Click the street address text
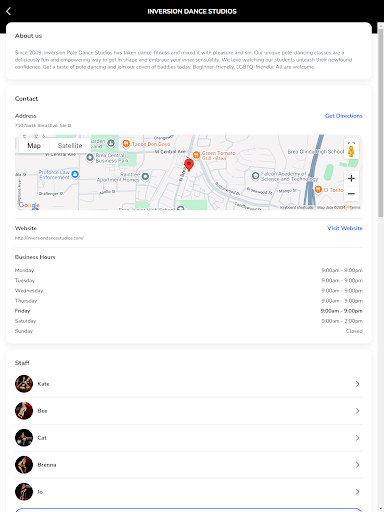 coord(43,125)
